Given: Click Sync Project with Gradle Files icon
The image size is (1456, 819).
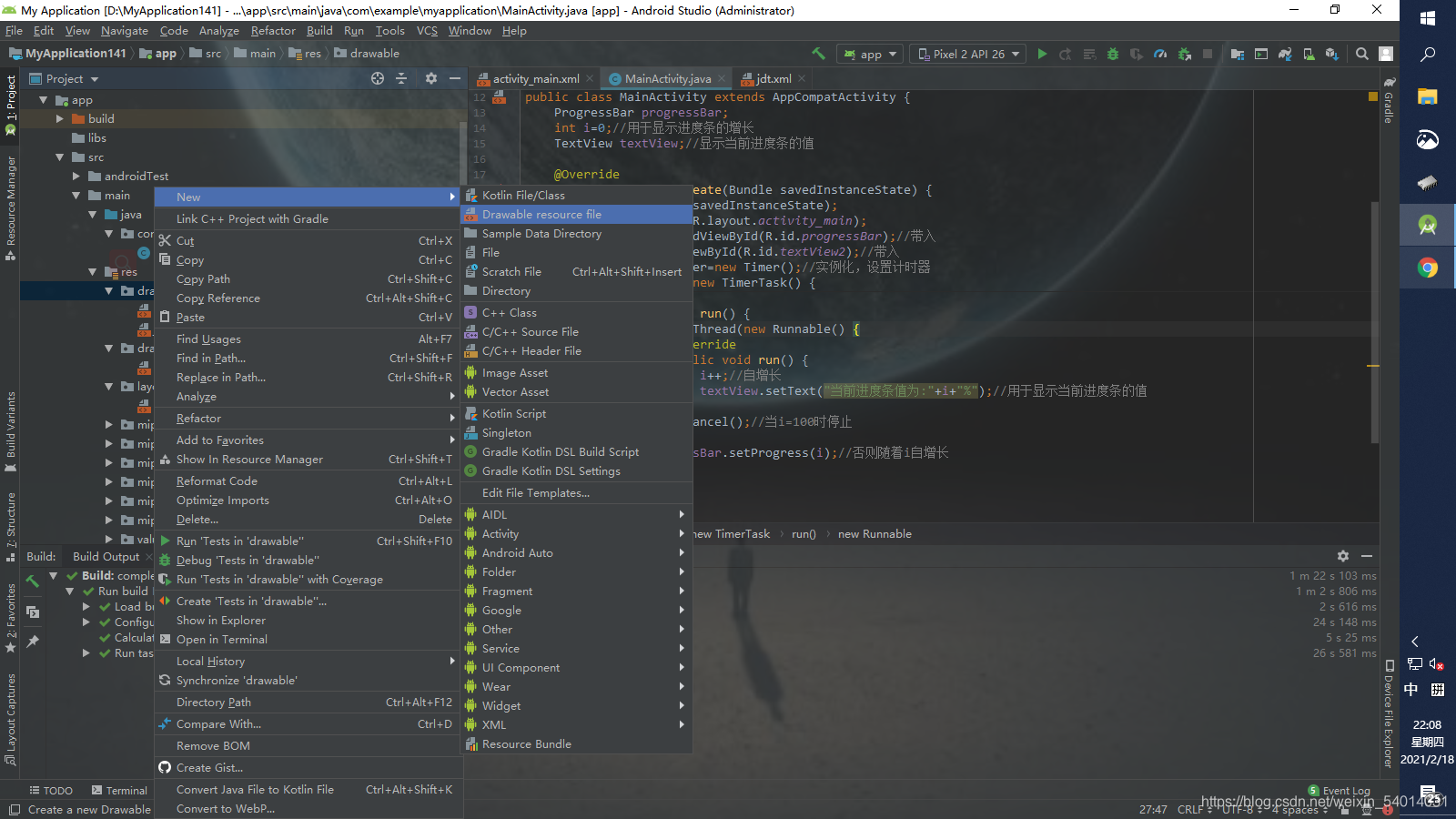Looking at the screenshot, I should [x=1285, y=54].
